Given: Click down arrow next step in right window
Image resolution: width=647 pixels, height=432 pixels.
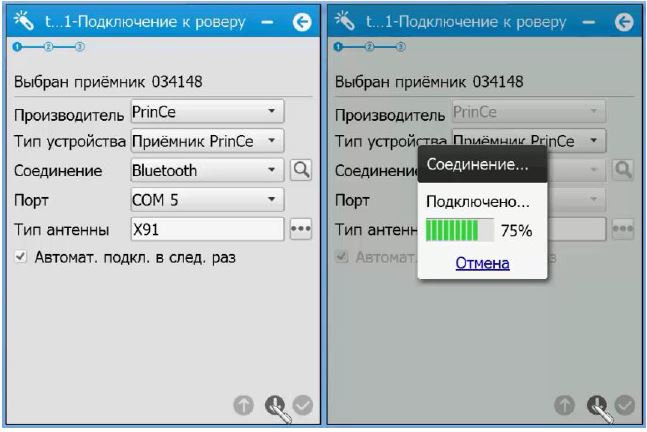Looking at the screenshot, I should [x=597, y=405].
